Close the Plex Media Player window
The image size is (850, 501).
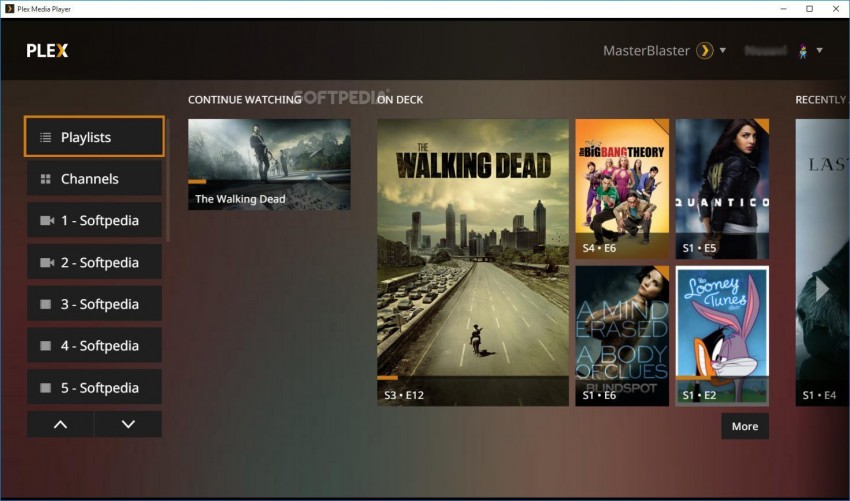tap(836, 9)
